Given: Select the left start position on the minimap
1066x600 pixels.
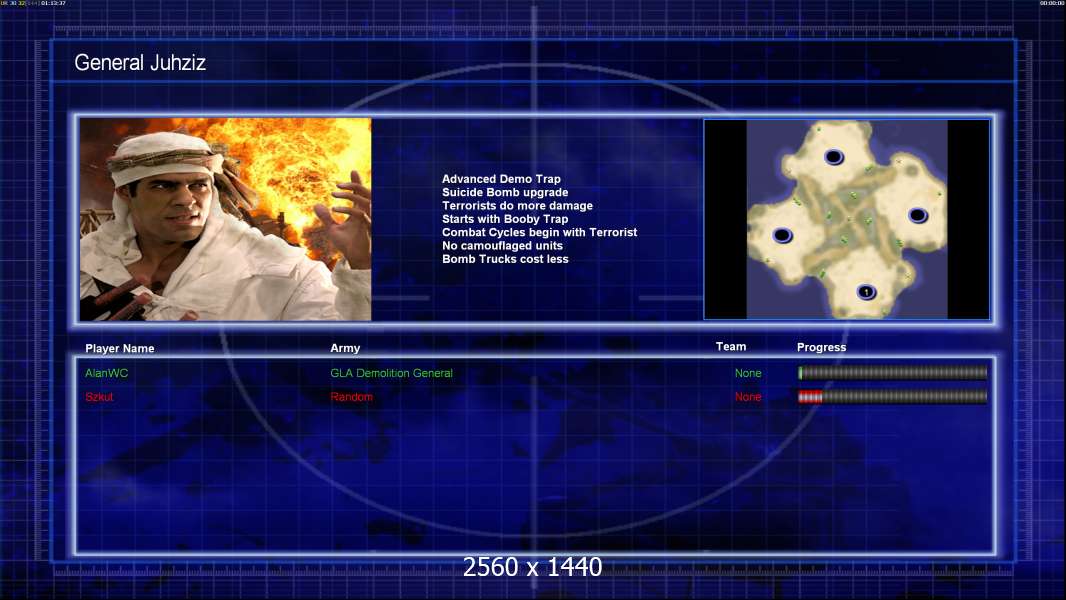Looking at the screenshot, I should point(783,236).
